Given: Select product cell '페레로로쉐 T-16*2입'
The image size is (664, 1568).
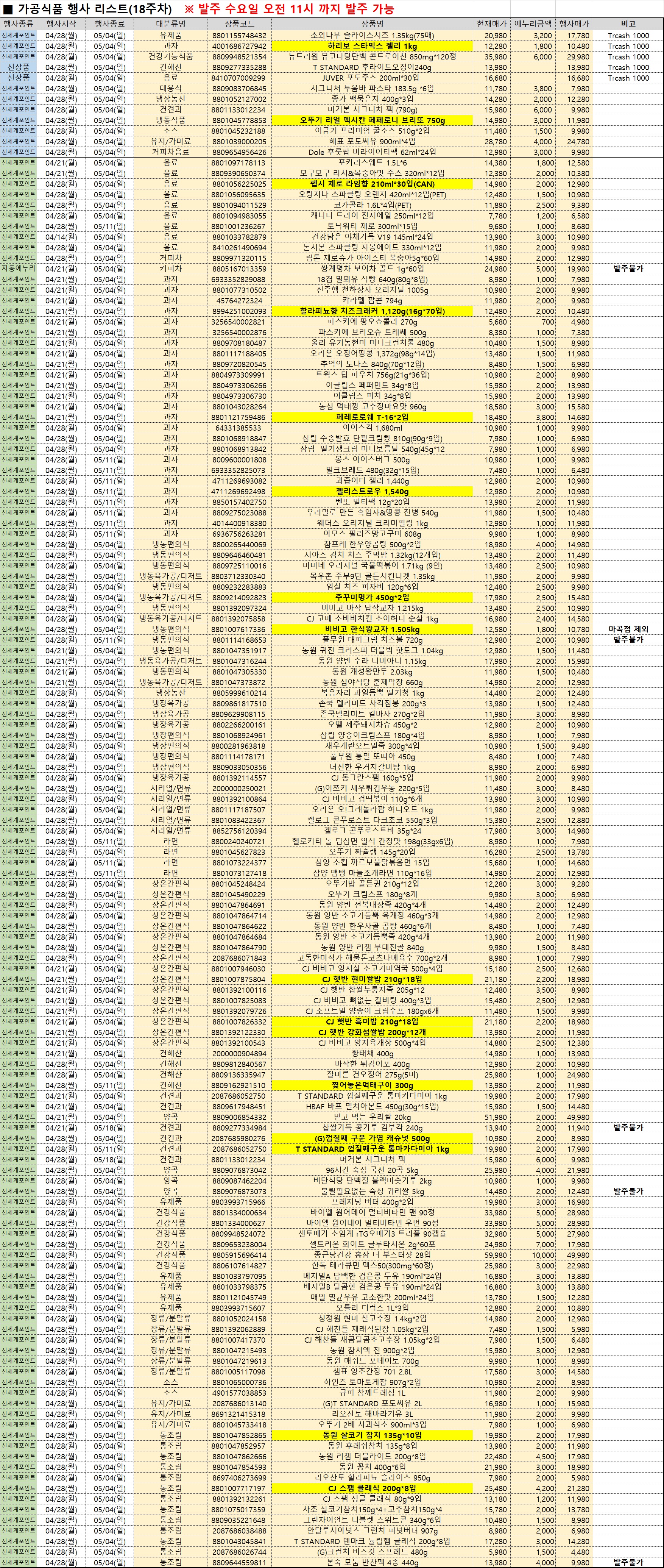Looking at the screenshot, I should tap(373, 417).
